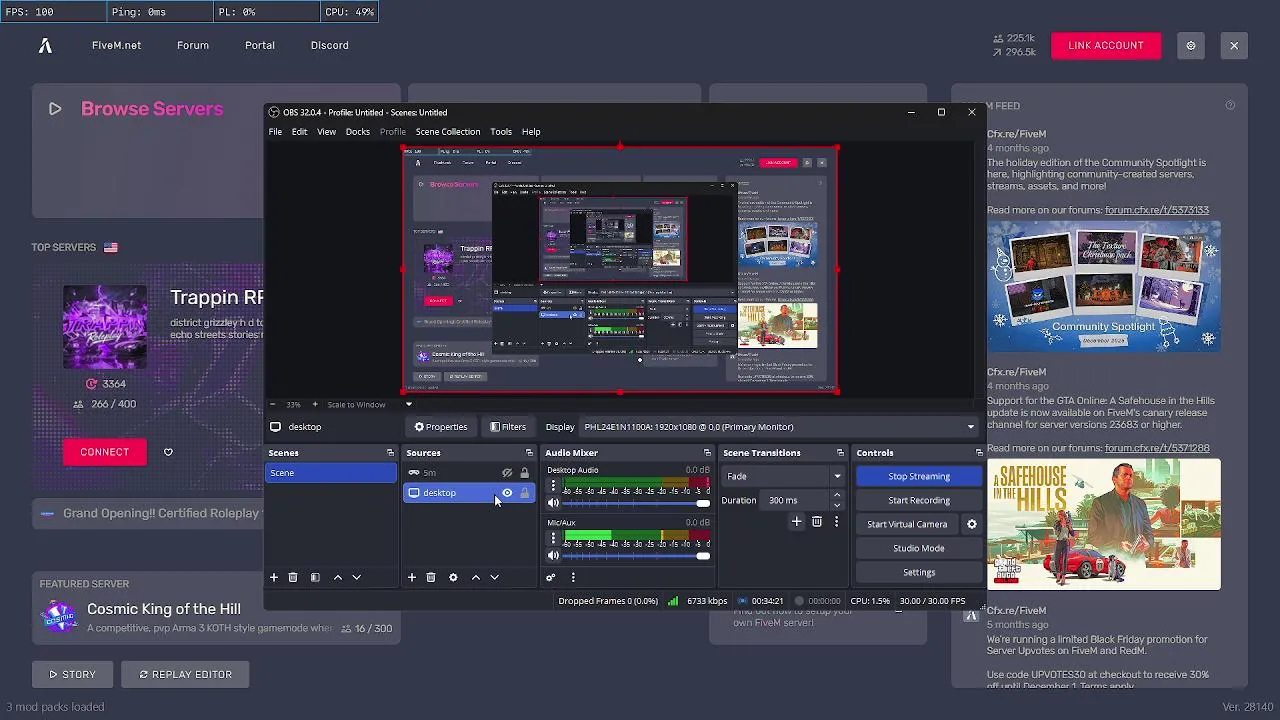Open OBS Scene Collection menu
This screenshot has width=1280, height=720.
[448, 132]
